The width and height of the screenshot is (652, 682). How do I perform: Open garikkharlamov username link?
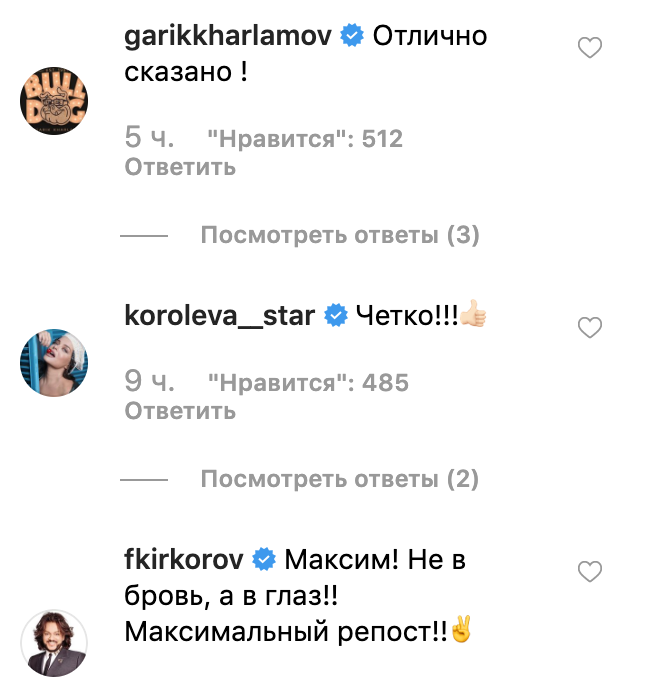click(227, 36)
